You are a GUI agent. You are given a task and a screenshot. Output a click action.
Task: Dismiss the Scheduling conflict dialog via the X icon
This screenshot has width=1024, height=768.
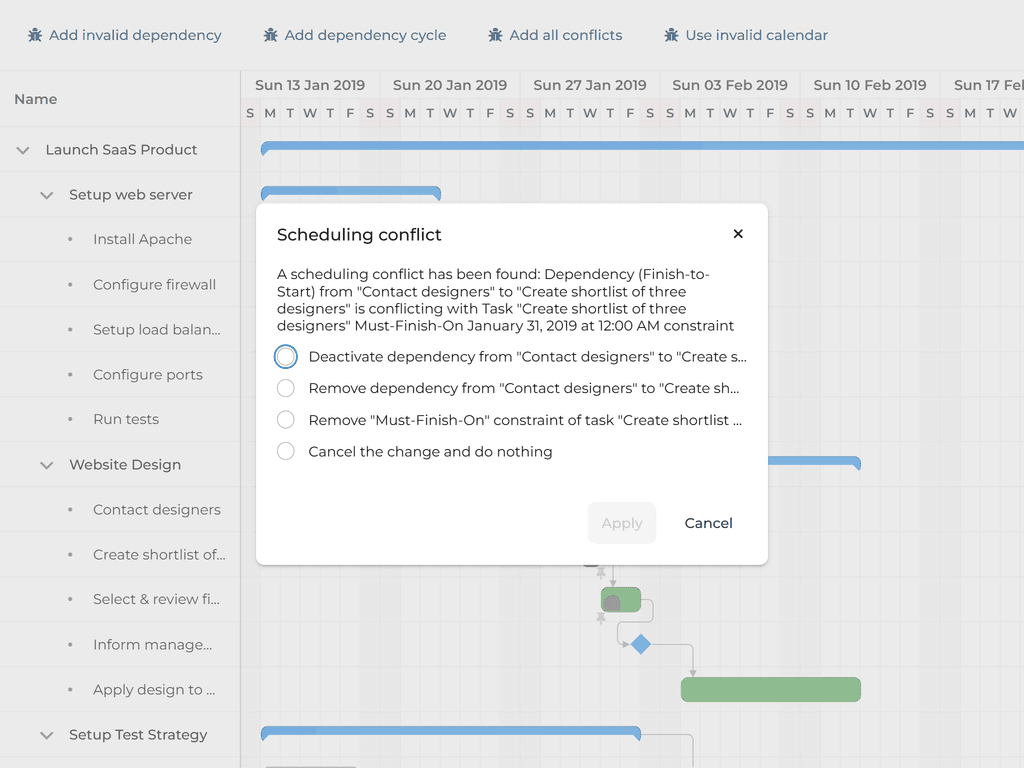click(x=738, y=233)
